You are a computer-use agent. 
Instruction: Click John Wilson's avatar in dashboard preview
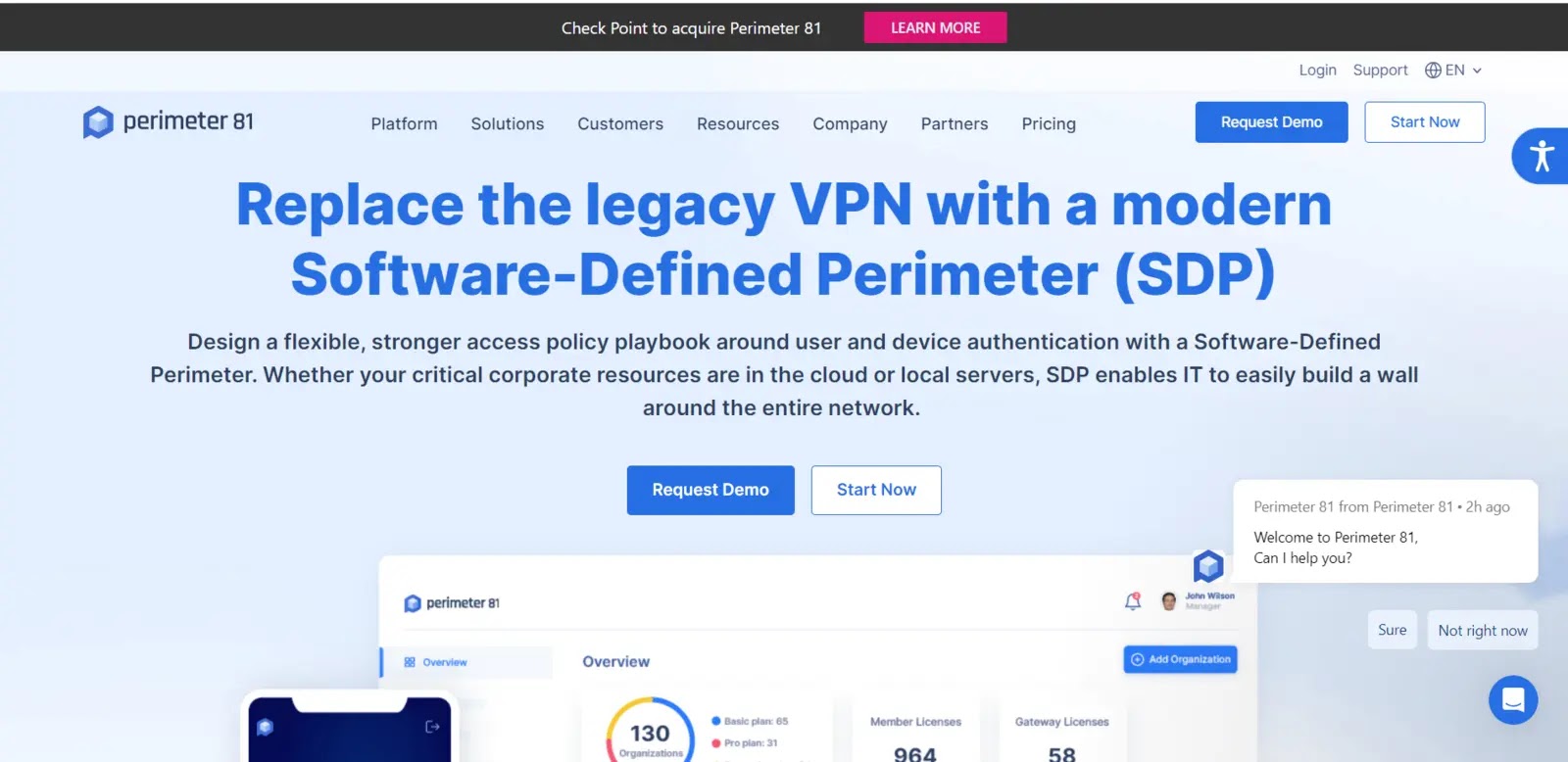click(1168, 601)
